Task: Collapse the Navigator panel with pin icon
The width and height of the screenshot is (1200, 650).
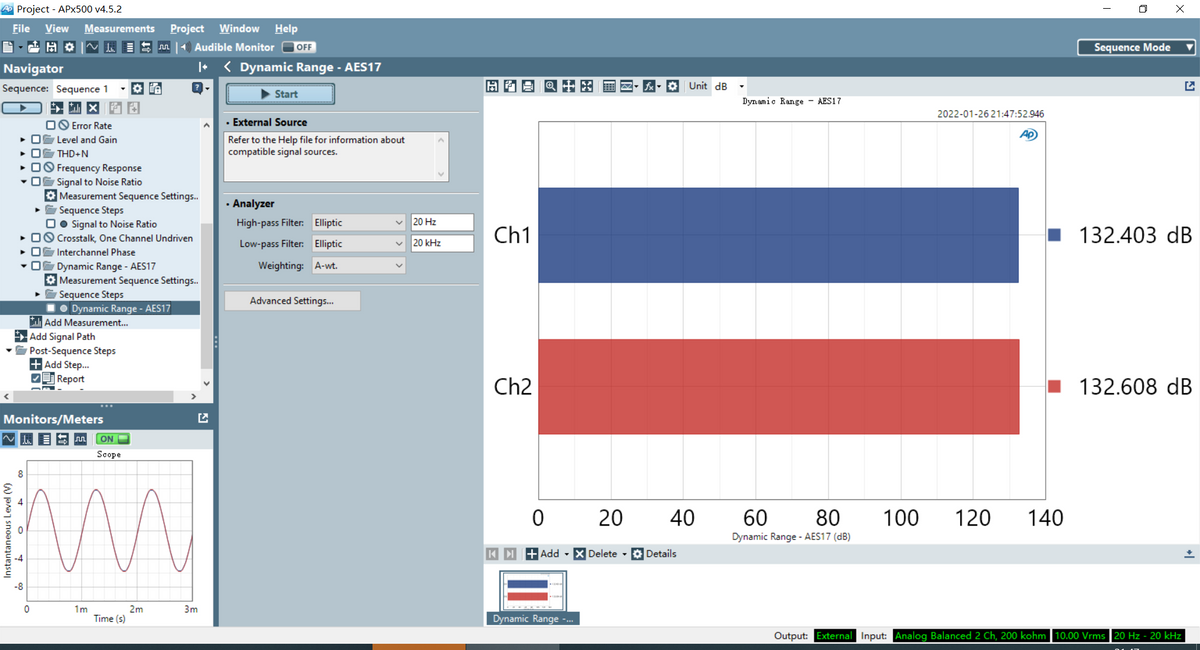Action: pos(203,67)
